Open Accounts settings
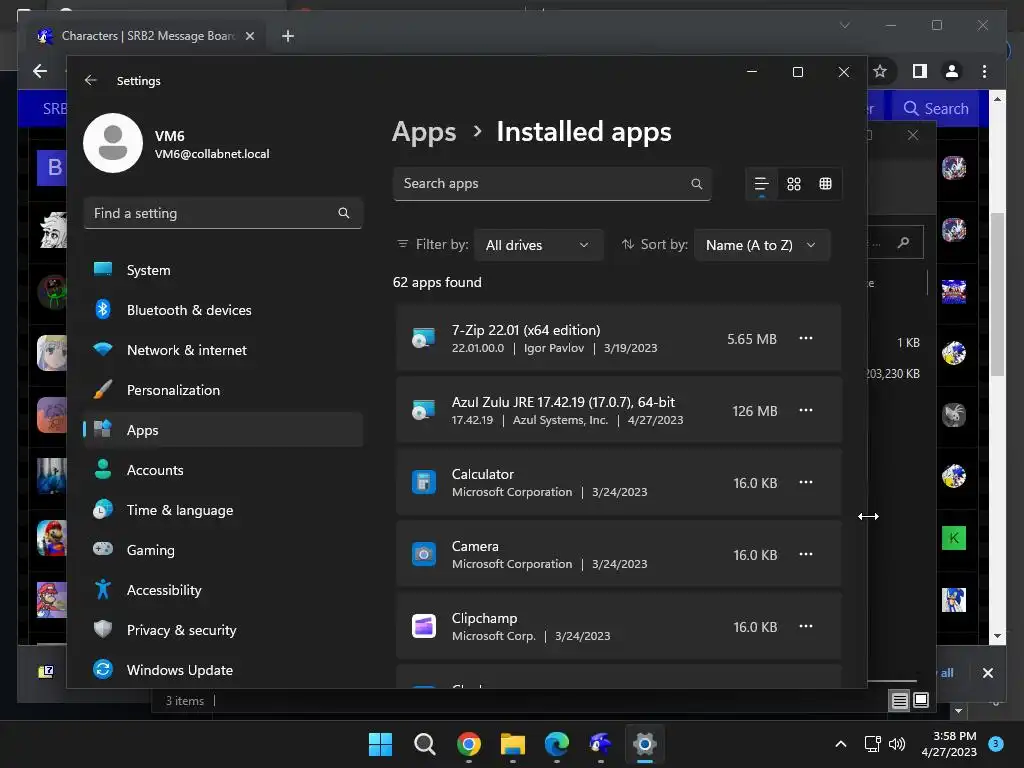Screen dimensions: 1024x768 tap(223, 470)
